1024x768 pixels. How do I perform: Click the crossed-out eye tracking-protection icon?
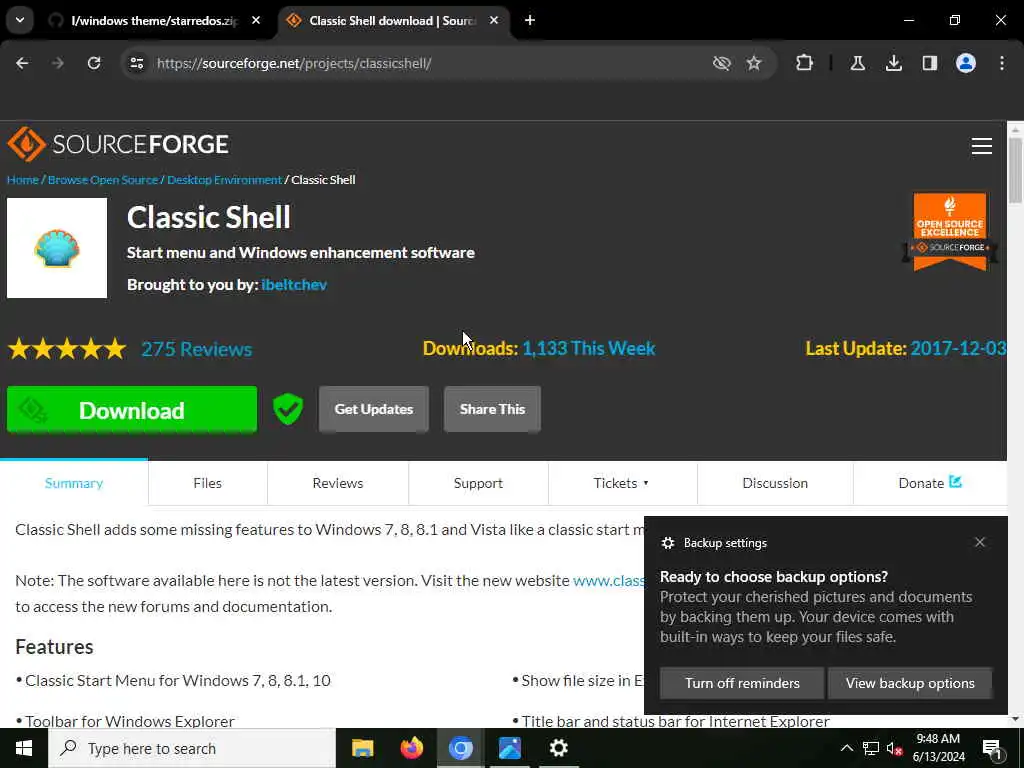[x=722, y=63]
